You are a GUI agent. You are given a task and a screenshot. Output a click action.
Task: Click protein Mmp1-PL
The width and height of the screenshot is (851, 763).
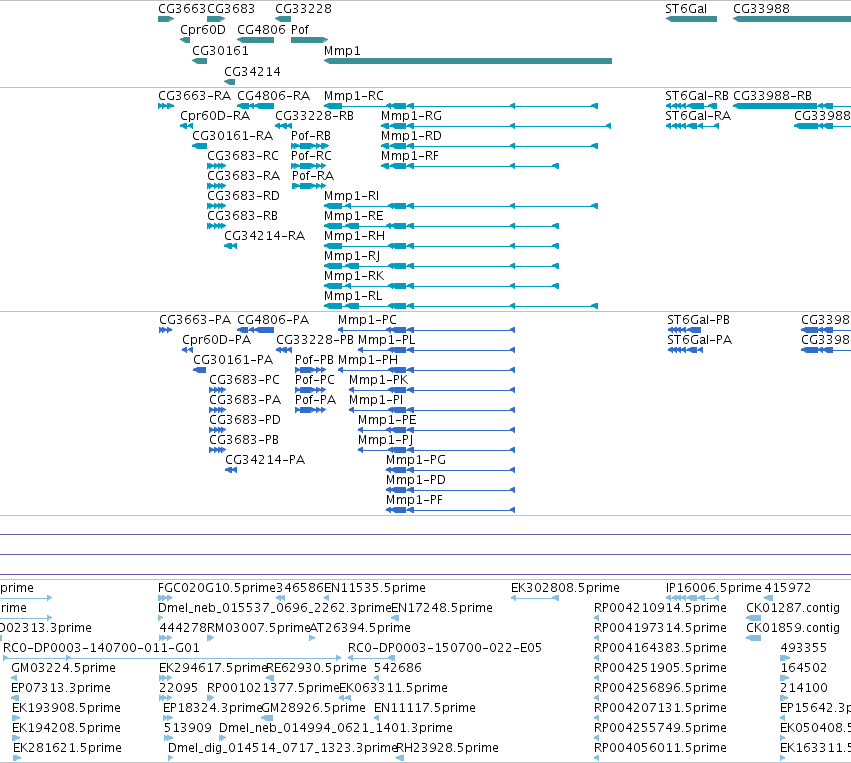pyautogui.click(x=436, y=350)
